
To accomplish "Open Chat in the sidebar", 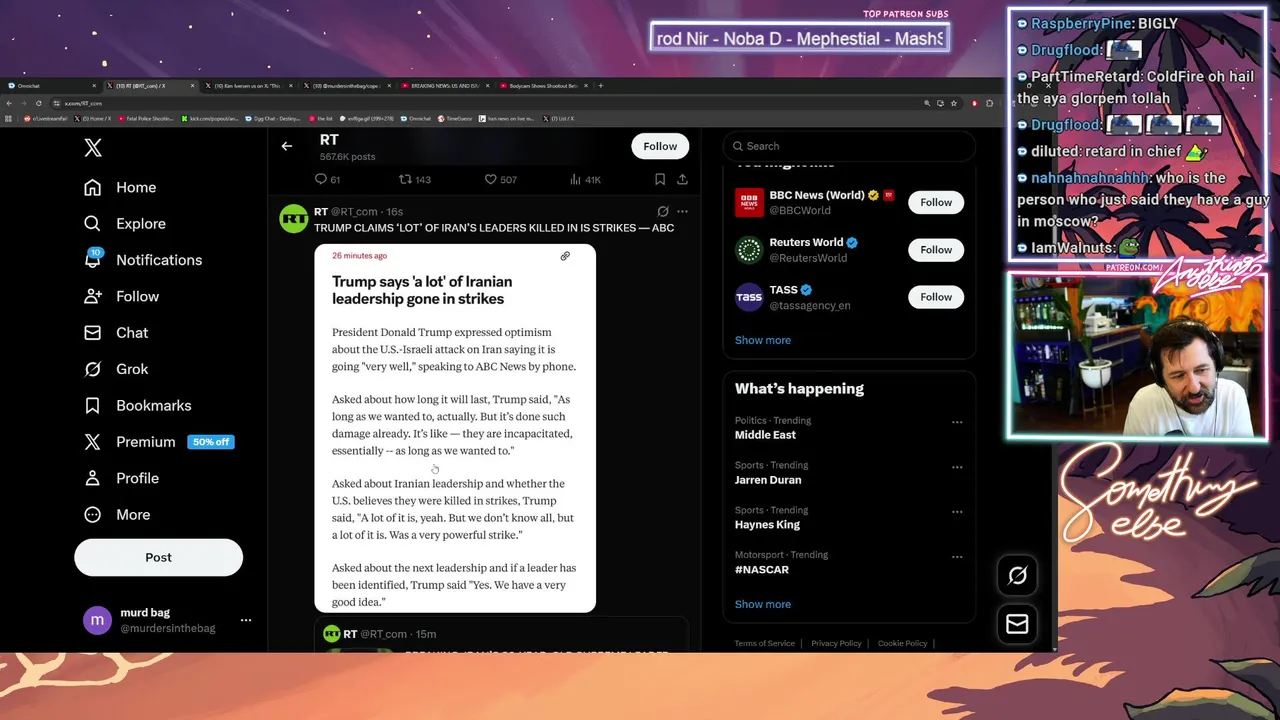I will point(116,333).
